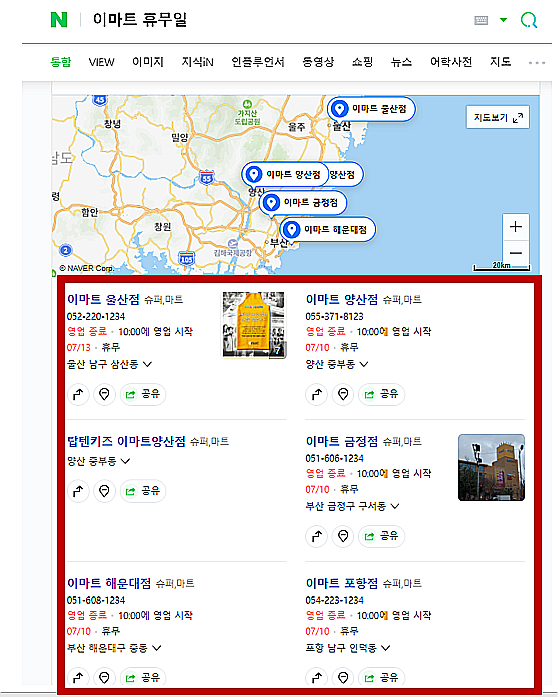Click the 052-220-1234 phone number
558x697 pixels.
(96, 316)
